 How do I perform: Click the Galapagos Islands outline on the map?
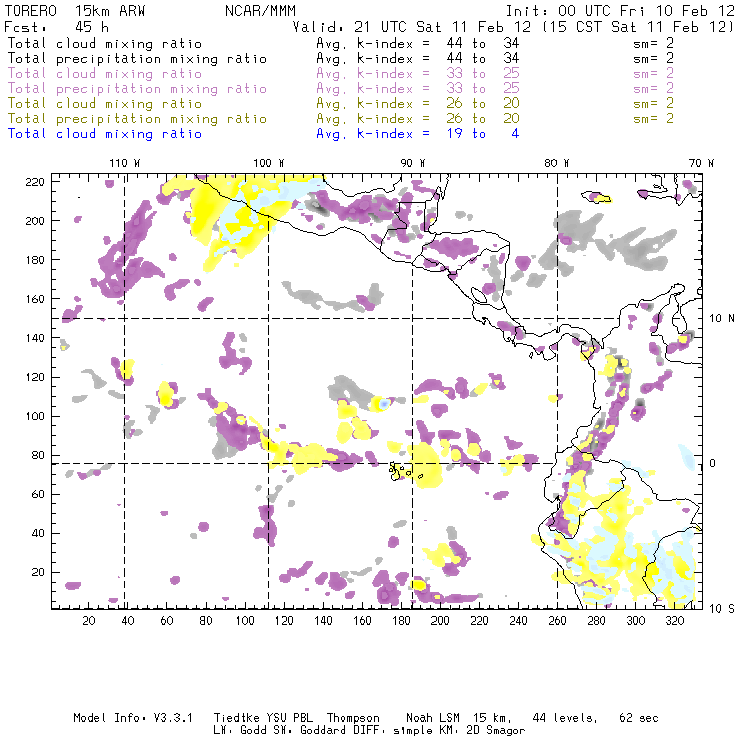[405, 471]
